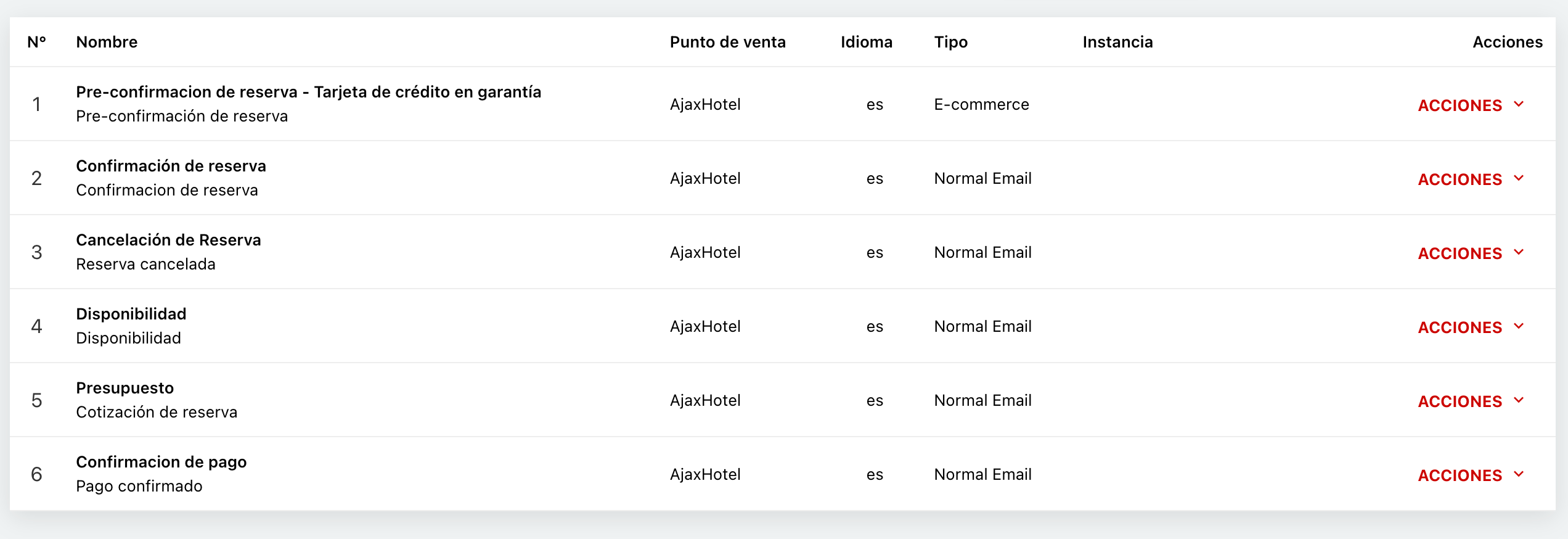This screenshot has height=539, width=1568.
Task: Select the Confirmación de reserva template name
Action: coord(171,166)
